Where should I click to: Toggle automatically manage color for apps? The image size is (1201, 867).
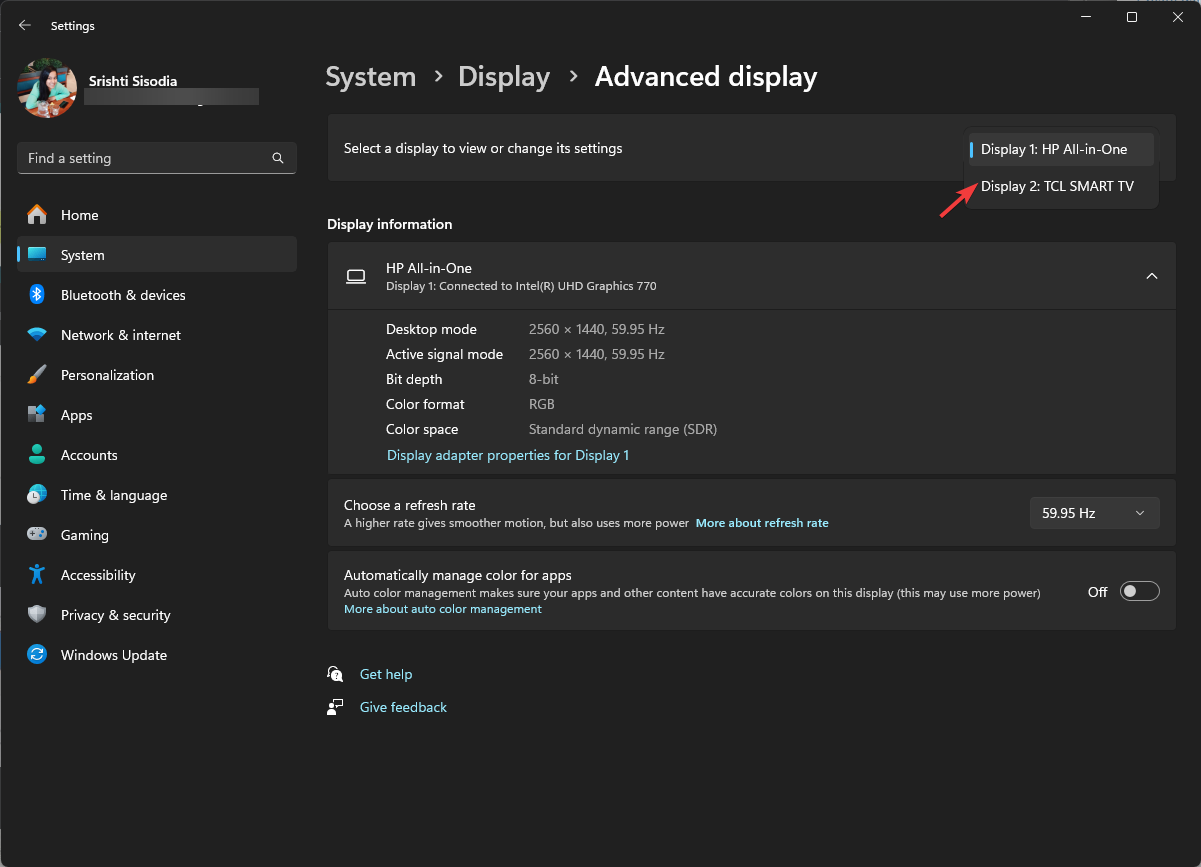click(x=1139, y=591)
